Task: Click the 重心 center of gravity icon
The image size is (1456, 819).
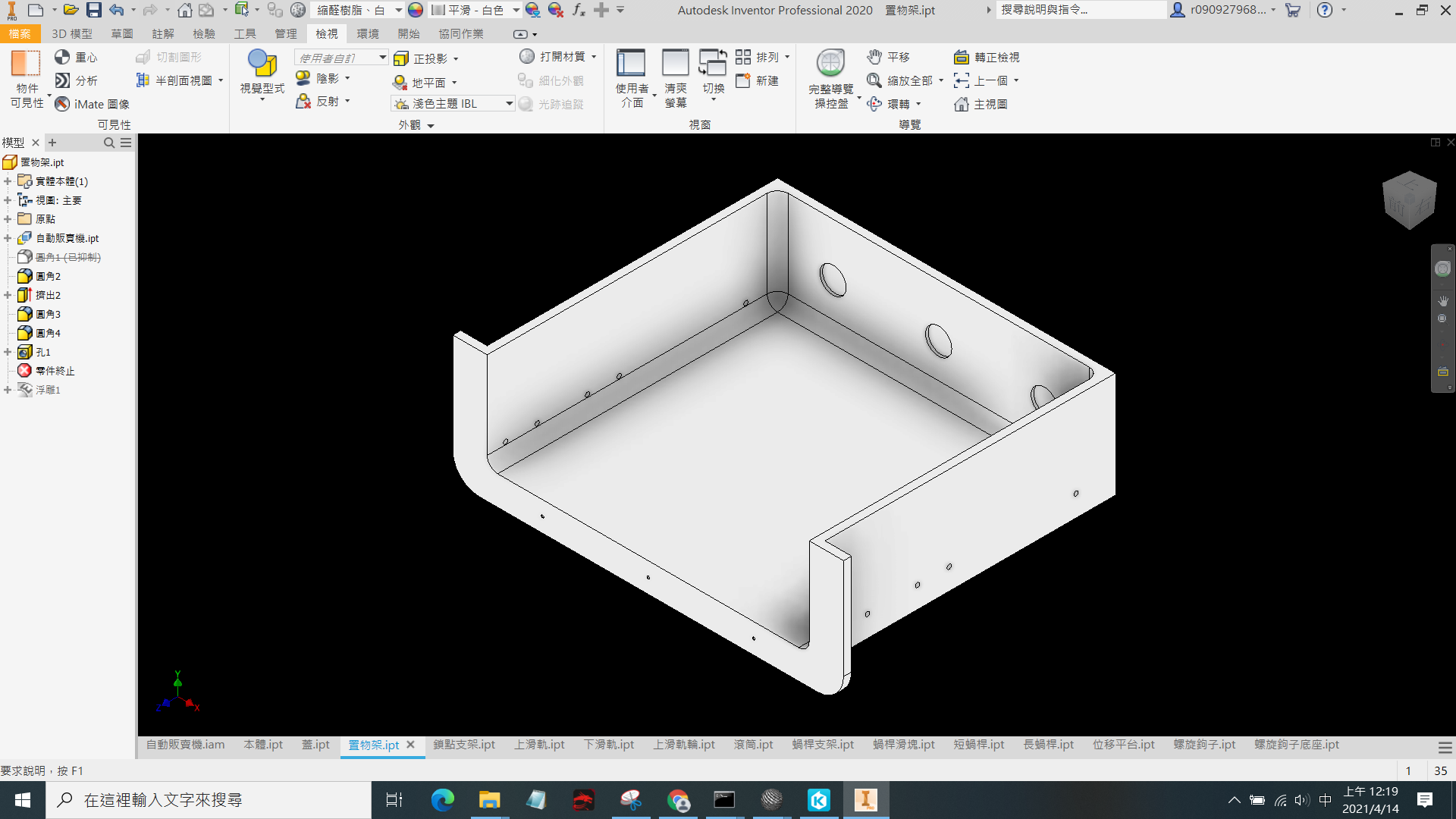Action: pos(62,57)
